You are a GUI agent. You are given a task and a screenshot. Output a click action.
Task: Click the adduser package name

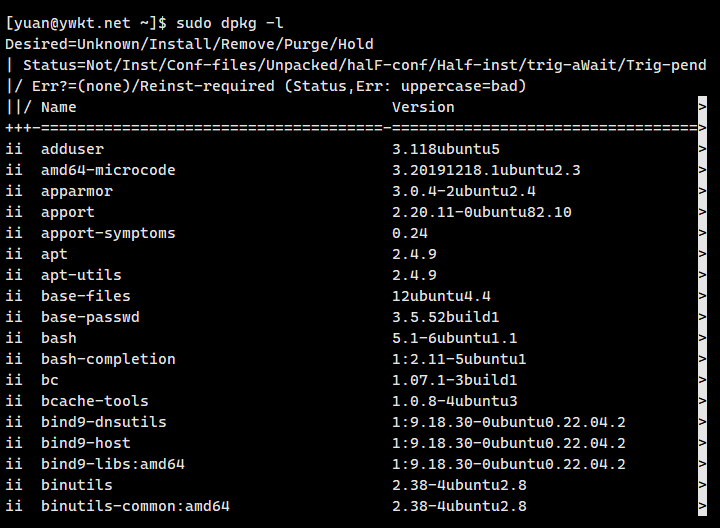point(72,149)
